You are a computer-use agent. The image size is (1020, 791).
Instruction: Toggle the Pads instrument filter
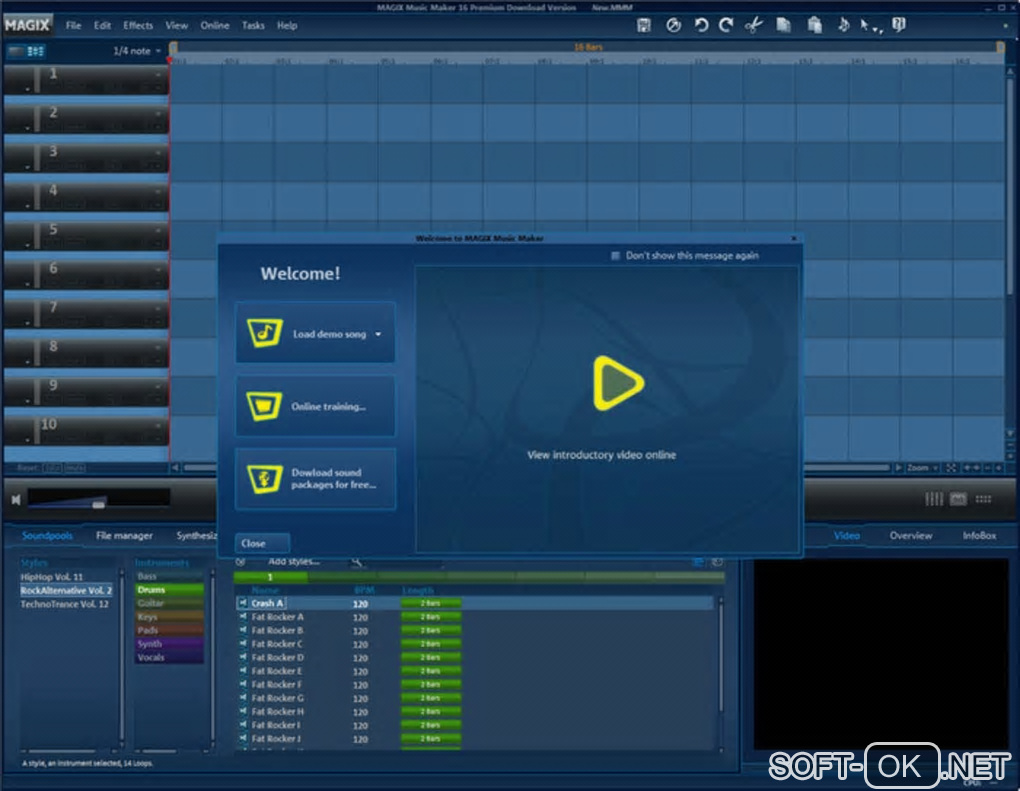169,630
